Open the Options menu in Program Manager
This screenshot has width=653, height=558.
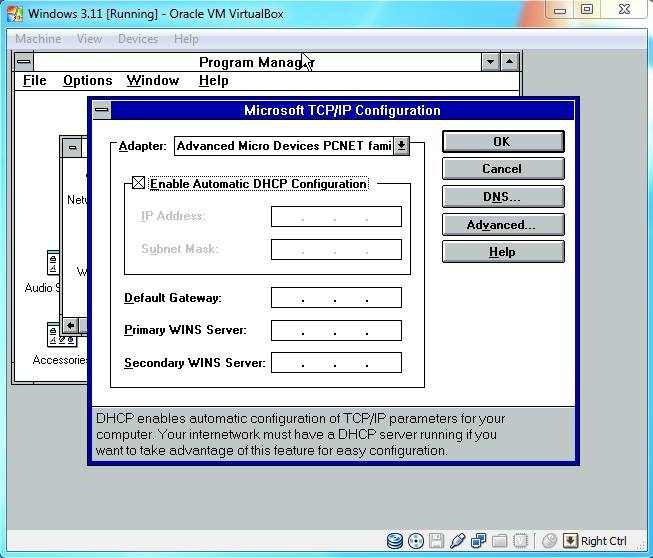(87, 81)
